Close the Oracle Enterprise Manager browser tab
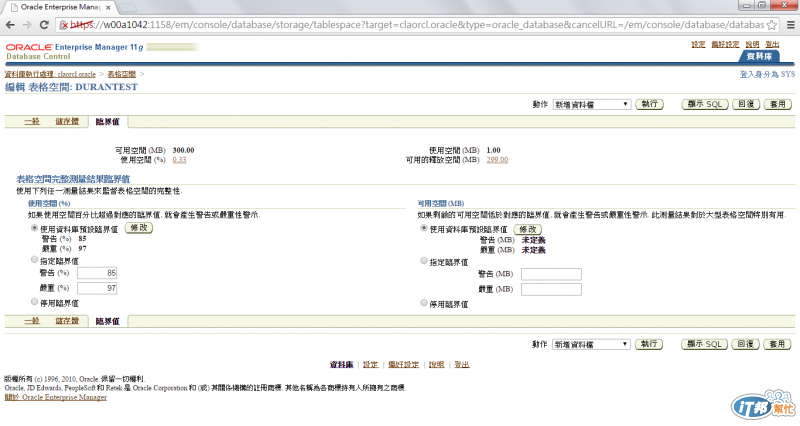 click(x=108, y=8)
